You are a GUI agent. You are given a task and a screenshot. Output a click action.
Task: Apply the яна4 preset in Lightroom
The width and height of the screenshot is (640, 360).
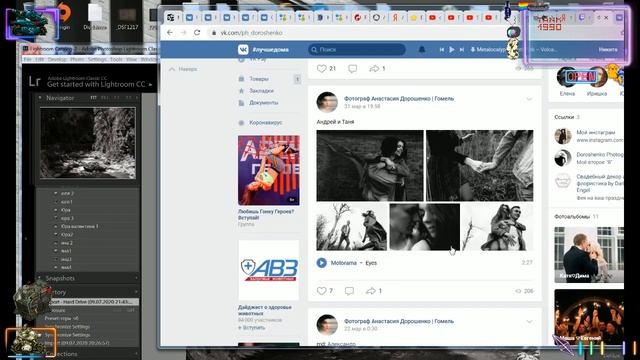coord(66,267)
